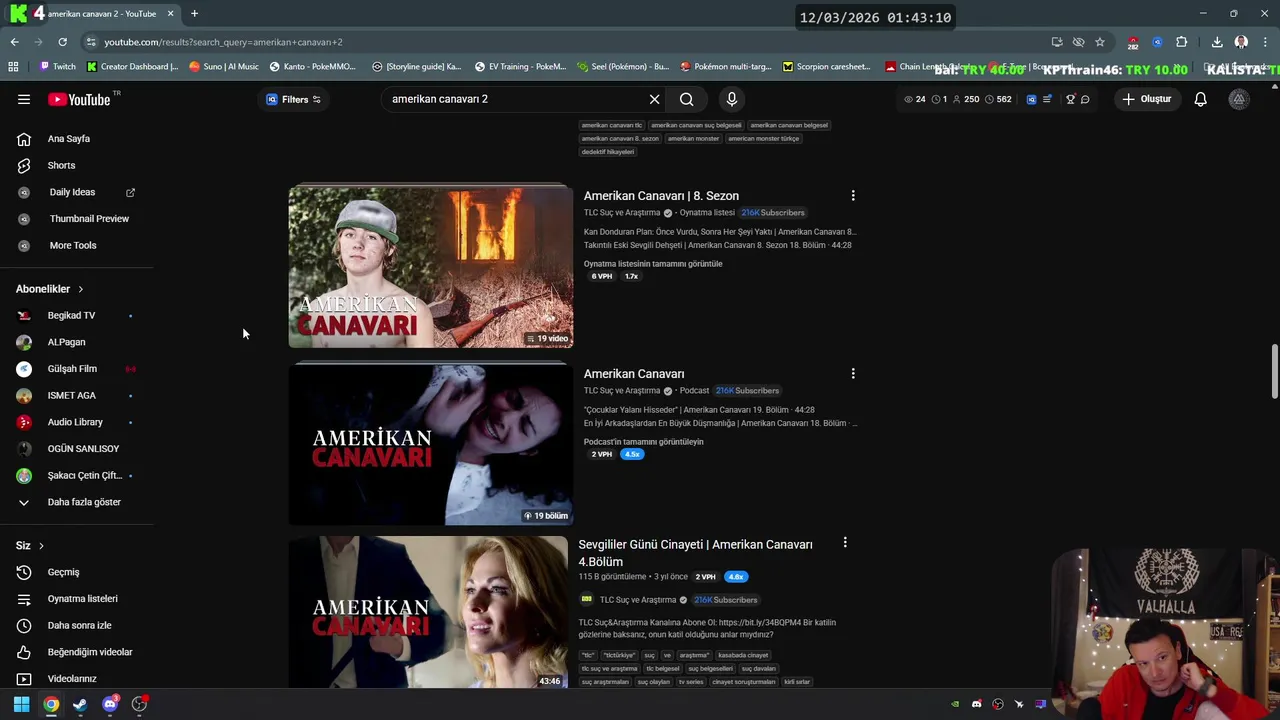The image size is (1280, 720).
Task: Open the Filters button beside search
Action: [x=293, y=99]
